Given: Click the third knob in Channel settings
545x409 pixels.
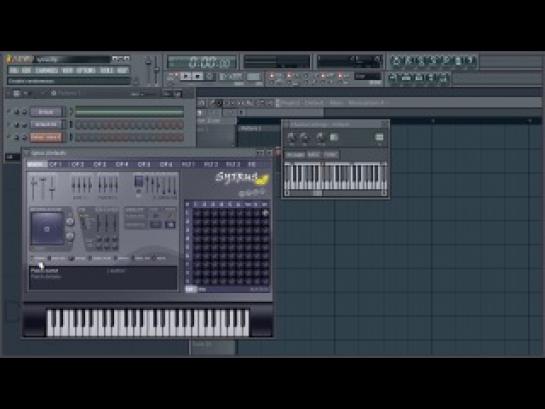Looking at the screenshot, I should [x=320, y=138].
